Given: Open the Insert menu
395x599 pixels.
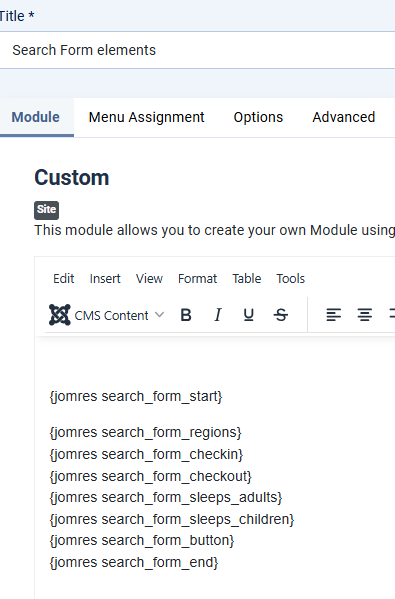Looking at the screenshot, I should coord(105,278).
